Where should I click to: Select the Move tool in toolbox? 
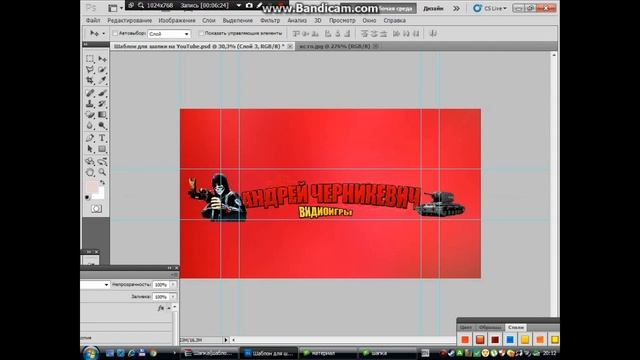point(102,59)
